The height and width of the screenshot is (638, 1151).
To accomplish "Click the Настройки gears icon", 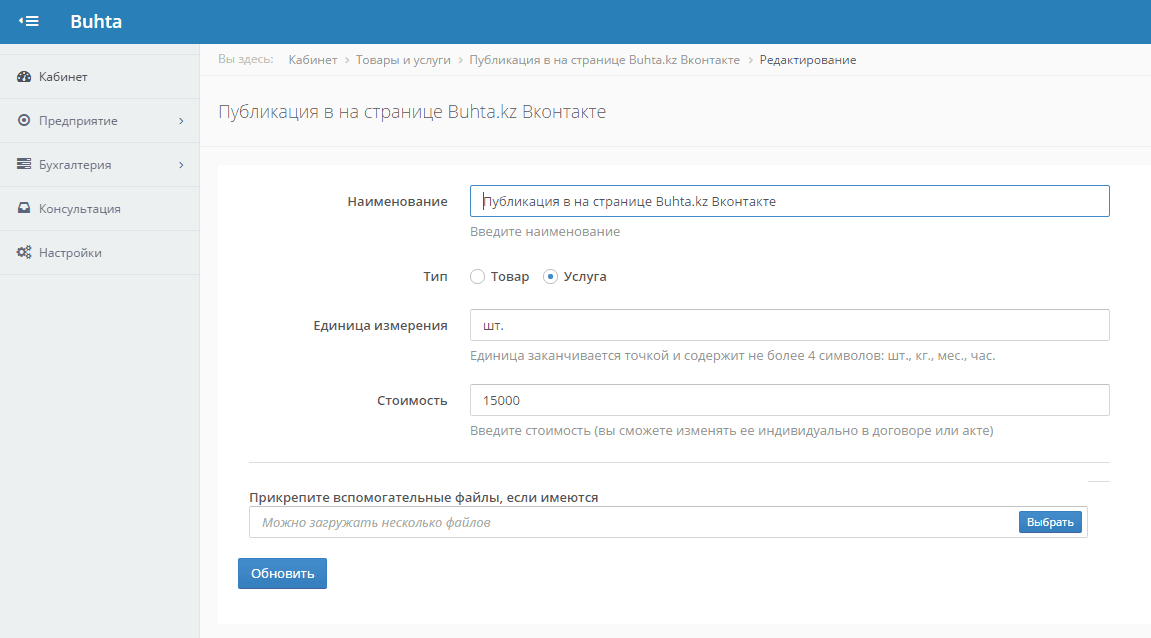I will (x=24, y=253).
